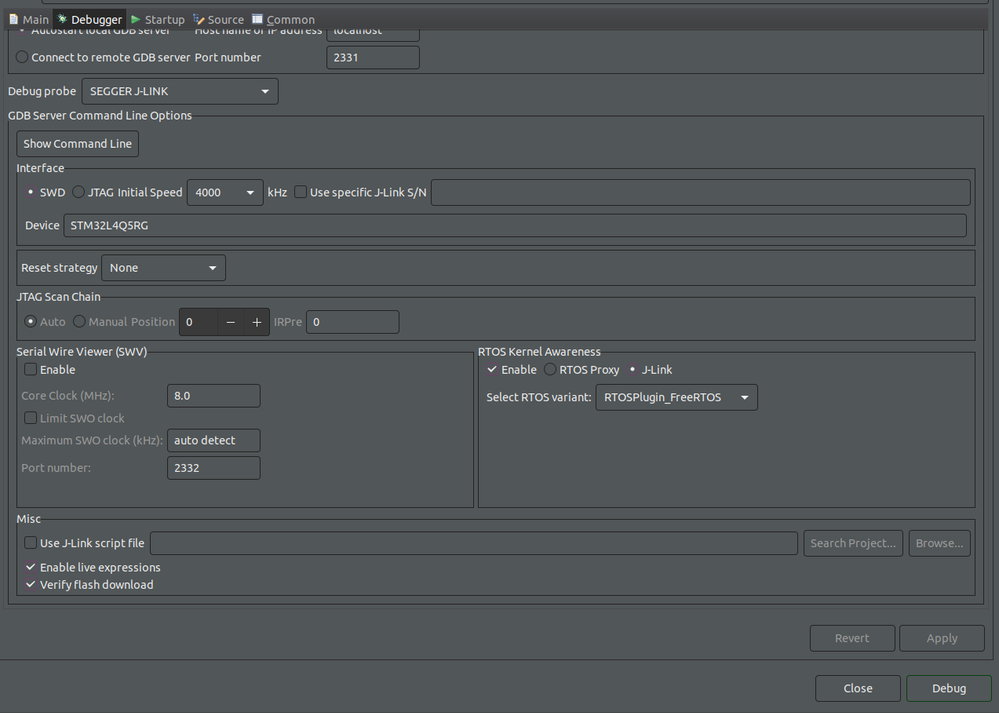
Task: Open the Startup tab
Action: tap(158, 19)
